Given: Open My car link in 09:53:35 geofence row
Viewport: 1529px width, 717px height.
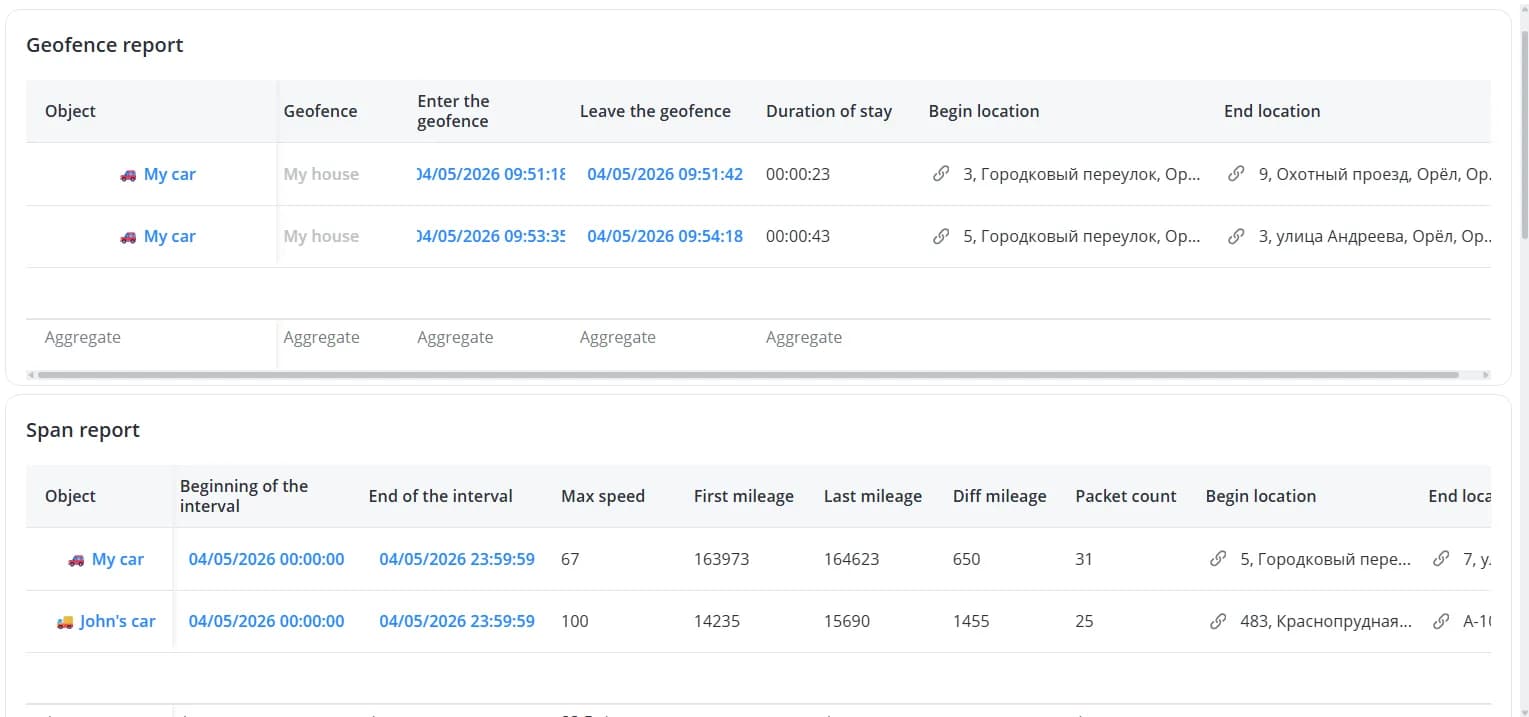Looking at the screenshot, I should (x=170, y=236).
